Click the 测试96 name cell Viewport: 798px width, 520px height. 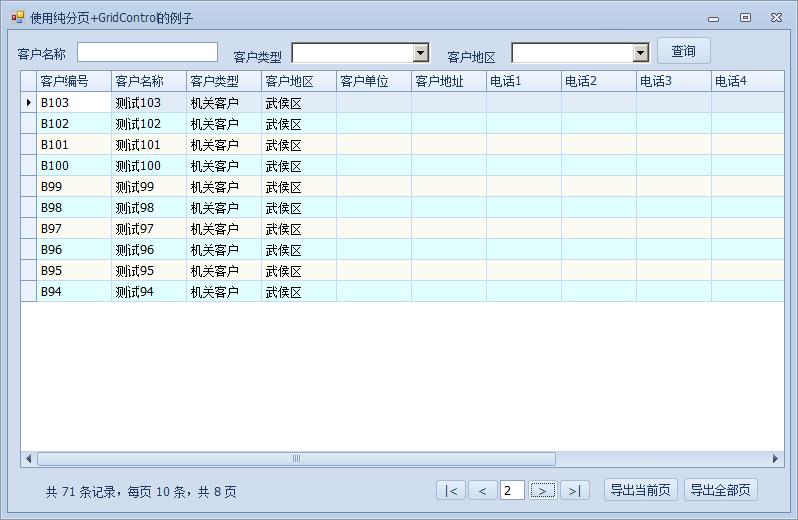pos(149,250)
